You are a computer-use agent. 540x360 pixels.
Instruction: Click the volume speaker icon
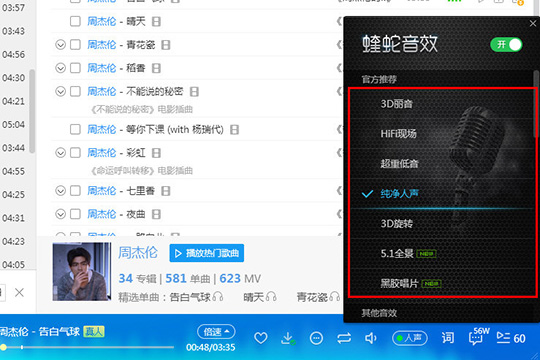pos(371,338)
